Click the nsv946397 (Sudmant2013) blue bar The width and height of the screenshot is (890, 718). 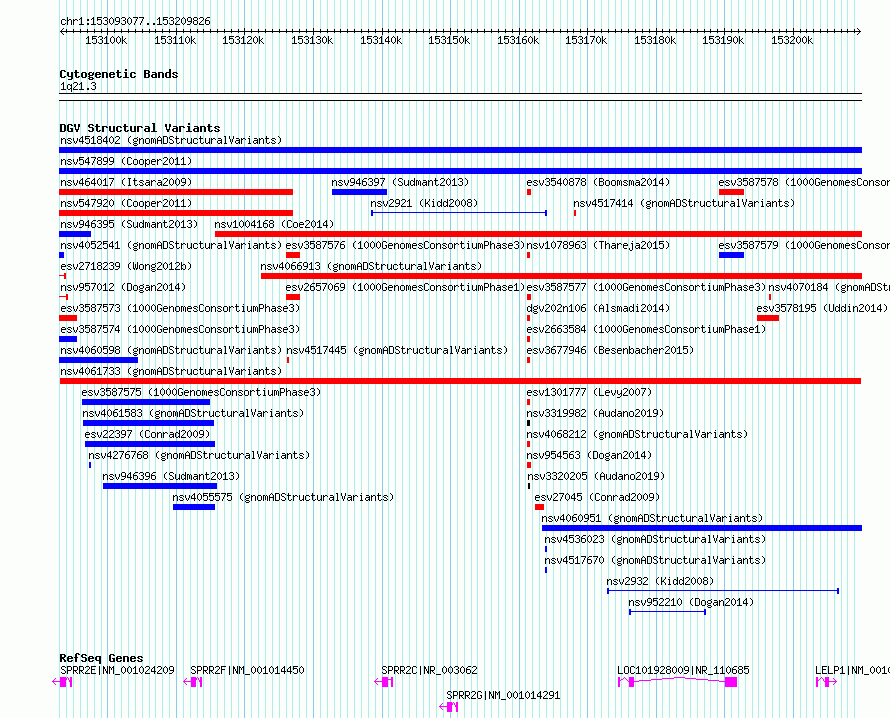coord(359,192)
